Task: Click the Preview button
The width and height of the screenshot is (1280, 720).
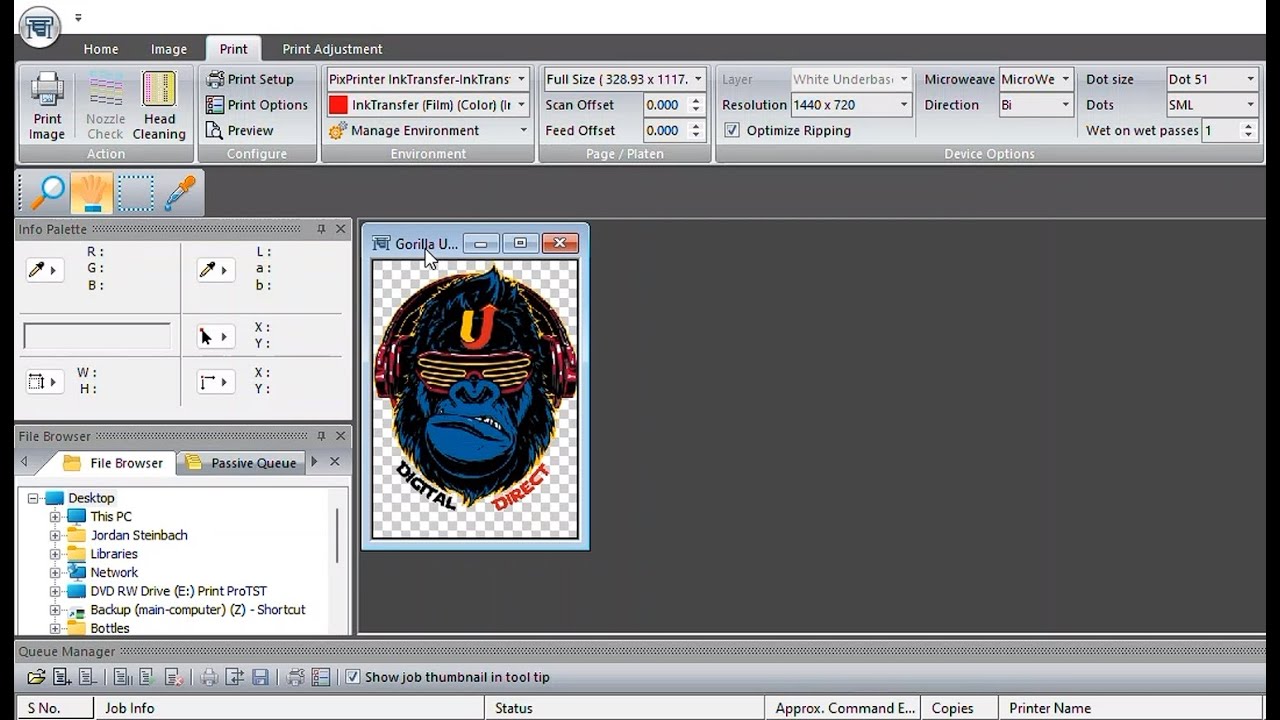Action: point(239,130)
